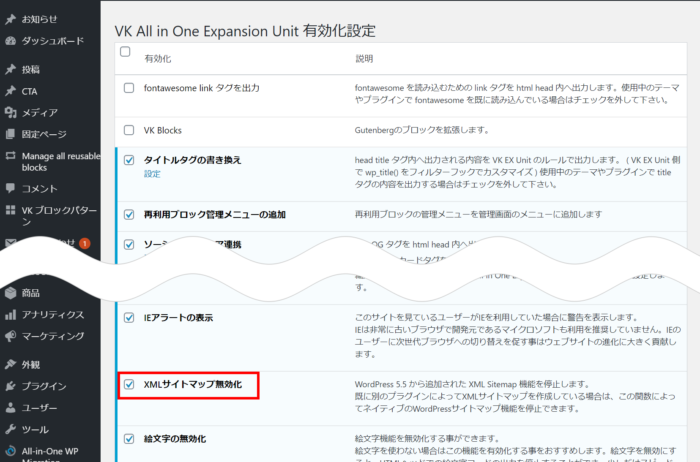
Task: Click the VK All in One Expansion Unit heading
Action: pos(245,31)
